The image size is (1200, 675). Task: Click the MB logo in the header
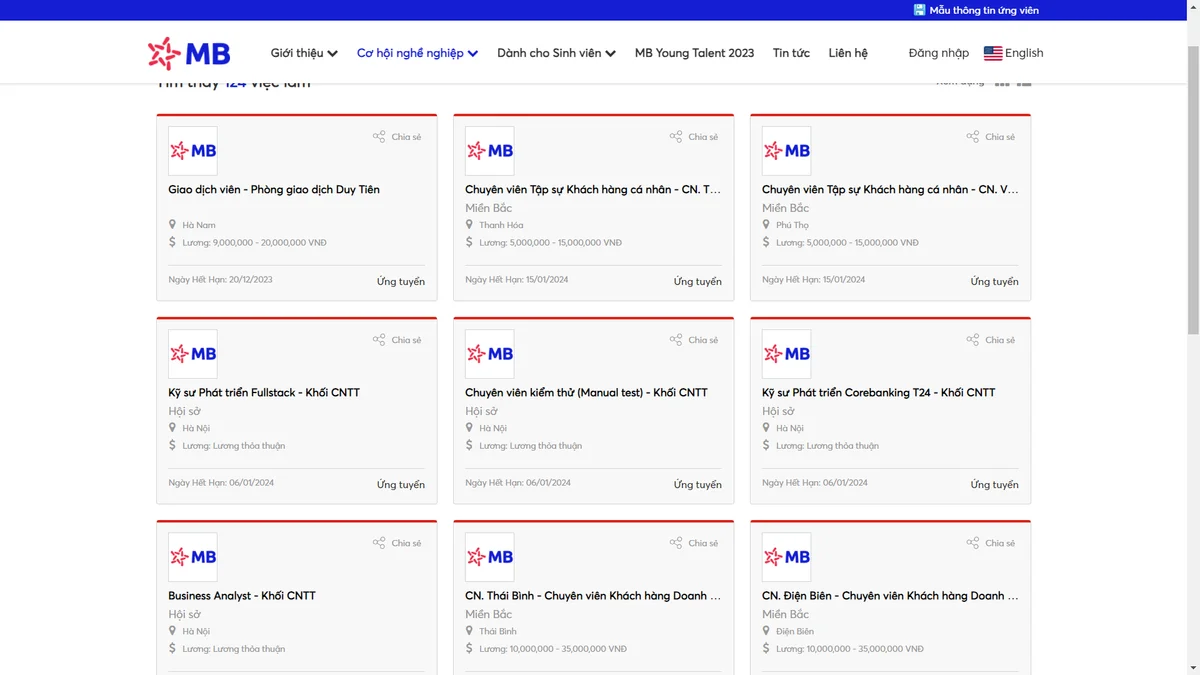(x=189, y=53)
